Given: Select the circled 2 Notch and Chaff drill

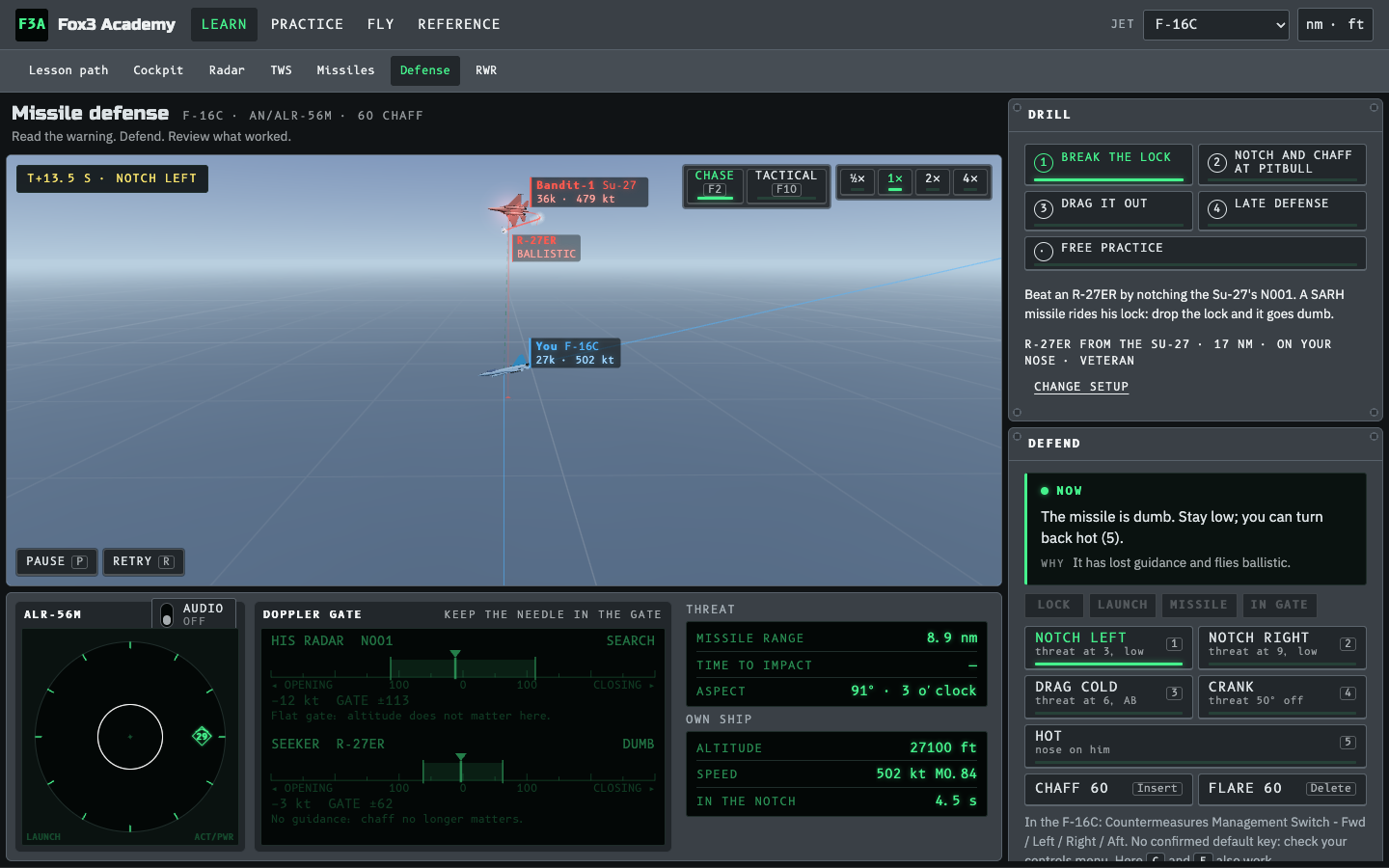Looking at the screenshot, I should pos(1282,164).
